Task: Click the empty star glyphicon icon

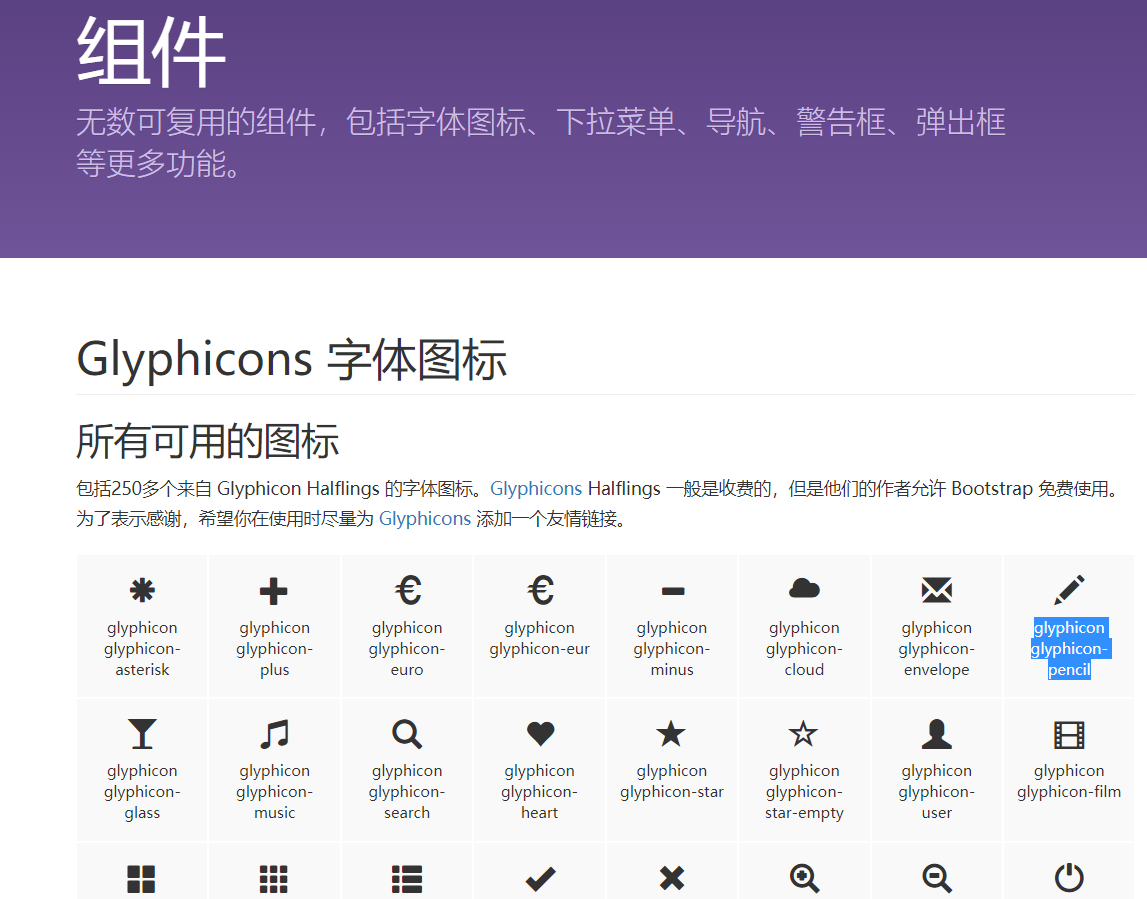Action: point(803,733)
